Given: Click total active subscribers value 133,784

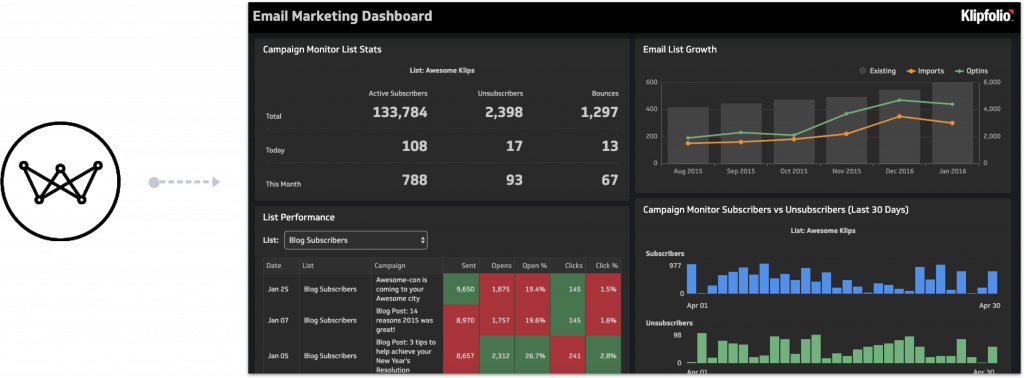Looking at the screenshot, I should 400,112.
